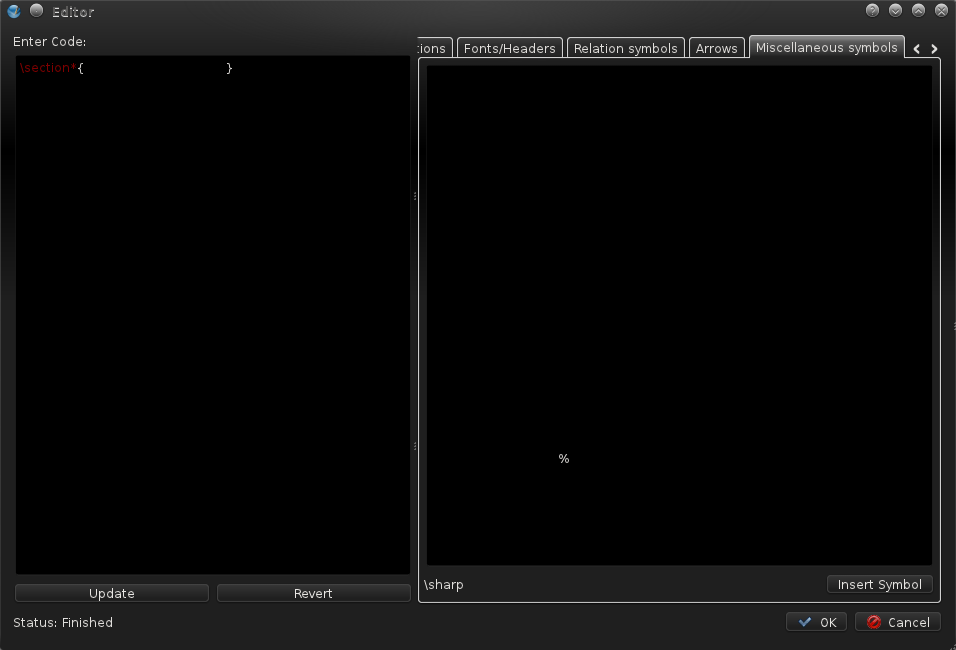Switch to the Arrows tab

click(x=716, y=48)
